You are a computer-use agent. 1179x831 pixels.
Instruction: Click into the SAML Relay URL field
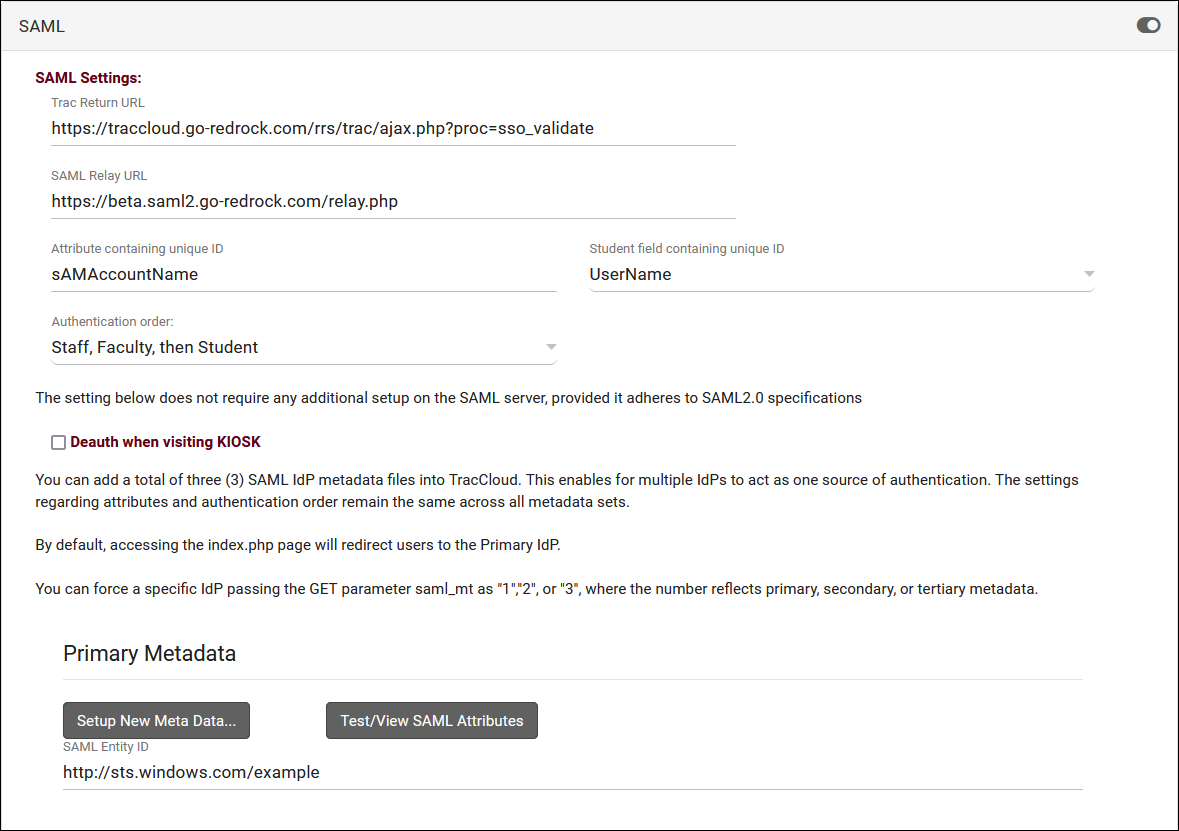point(393,201)
